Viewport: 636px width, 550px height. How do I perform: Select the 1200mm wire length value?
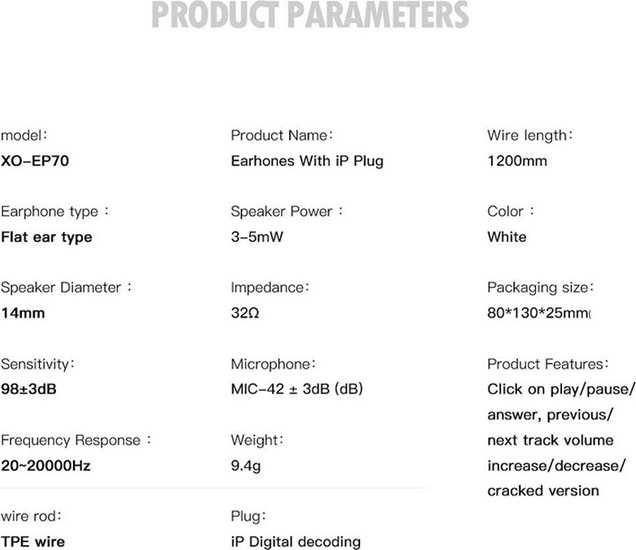point(516,160)
